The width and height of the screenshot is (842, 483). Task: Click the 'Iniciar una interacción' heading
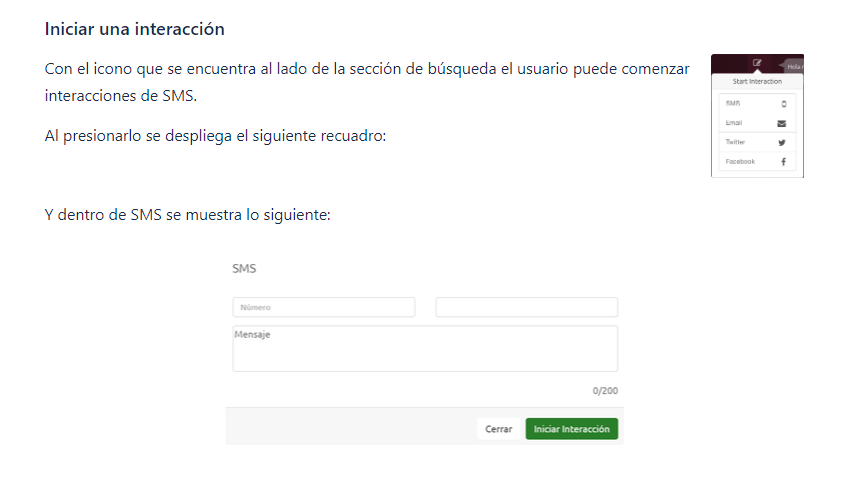click(134, 29)
